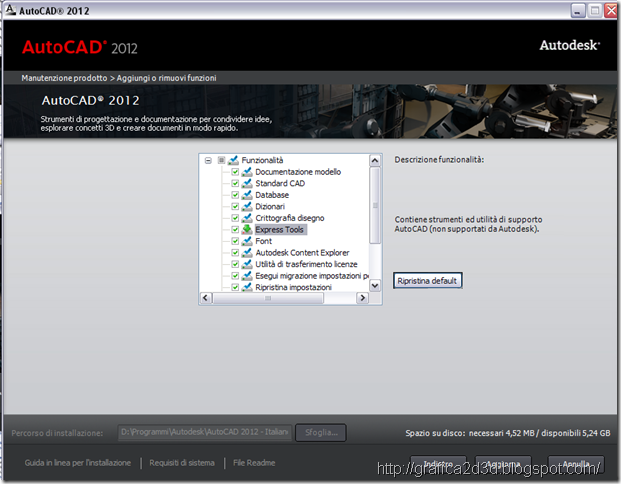Click the feature list scroll down arrow

point(375,285)
